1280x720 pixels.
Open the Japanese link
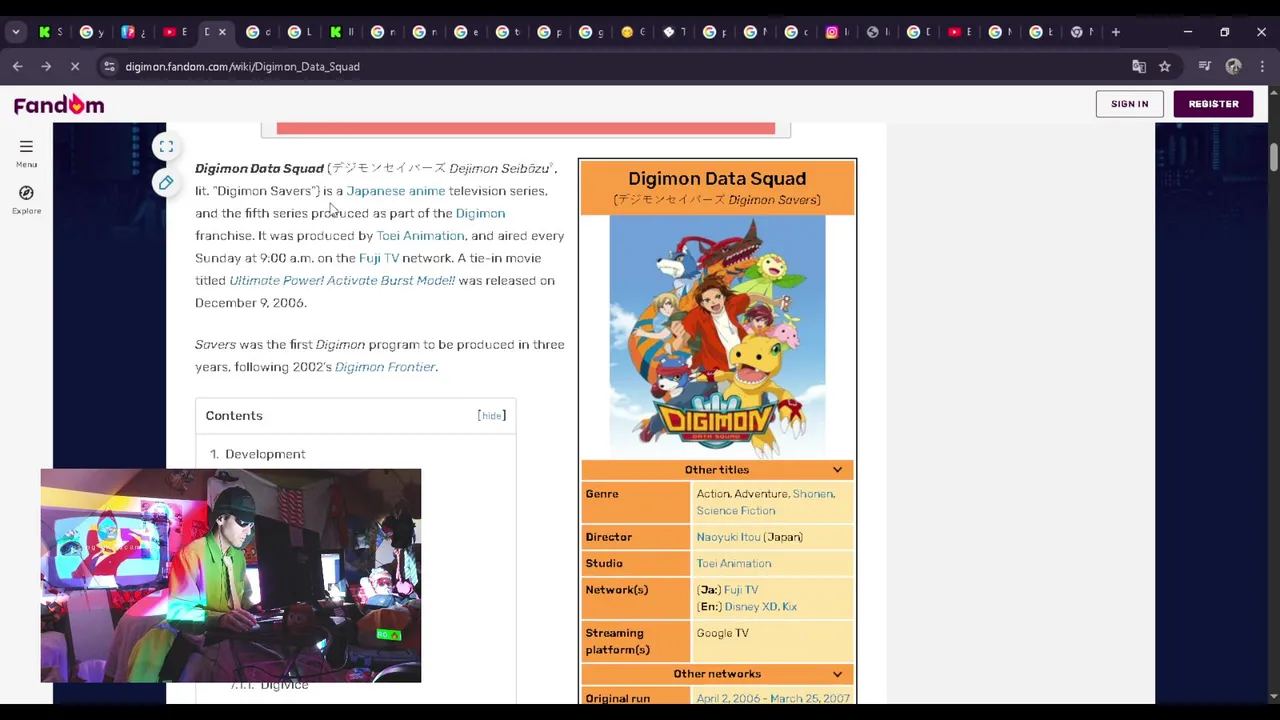tap(375, 191)
